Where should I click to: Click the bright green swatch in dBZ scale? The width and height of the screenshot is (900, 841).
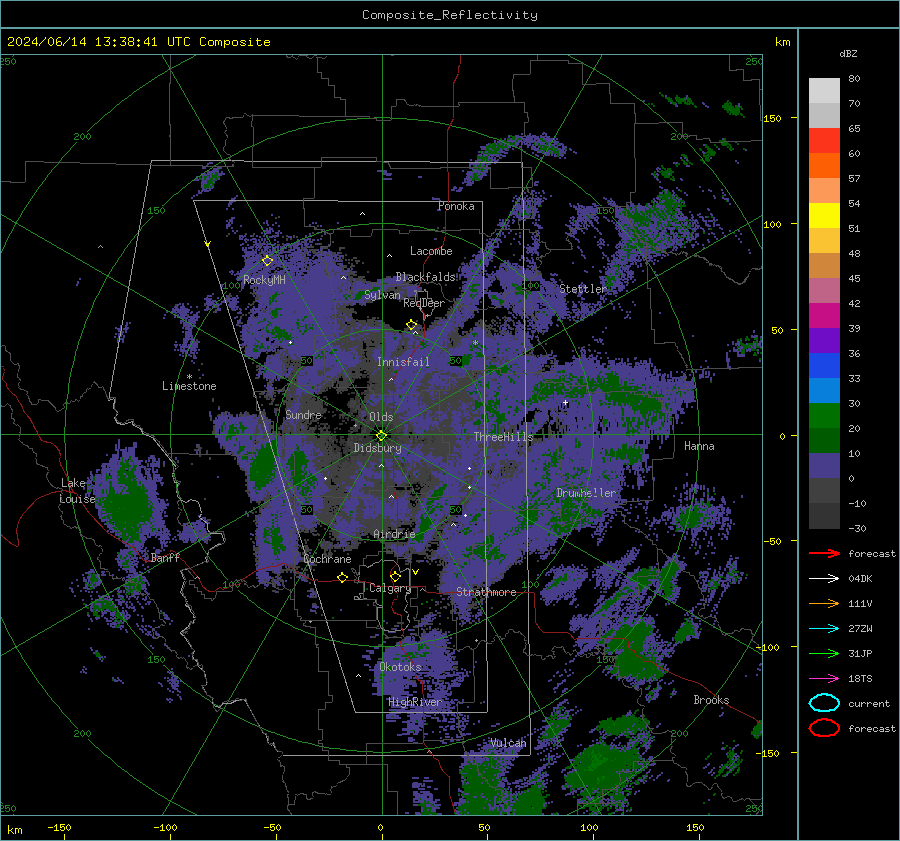point(824,415)
